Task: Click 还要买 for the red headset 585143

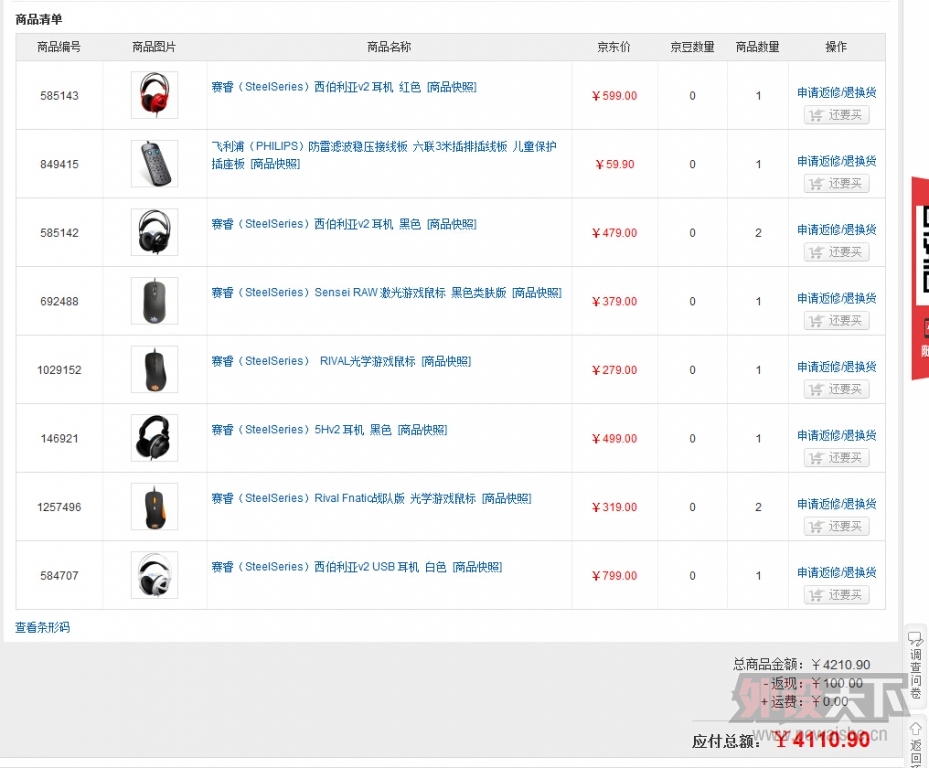Action: [x=837, y=115]
